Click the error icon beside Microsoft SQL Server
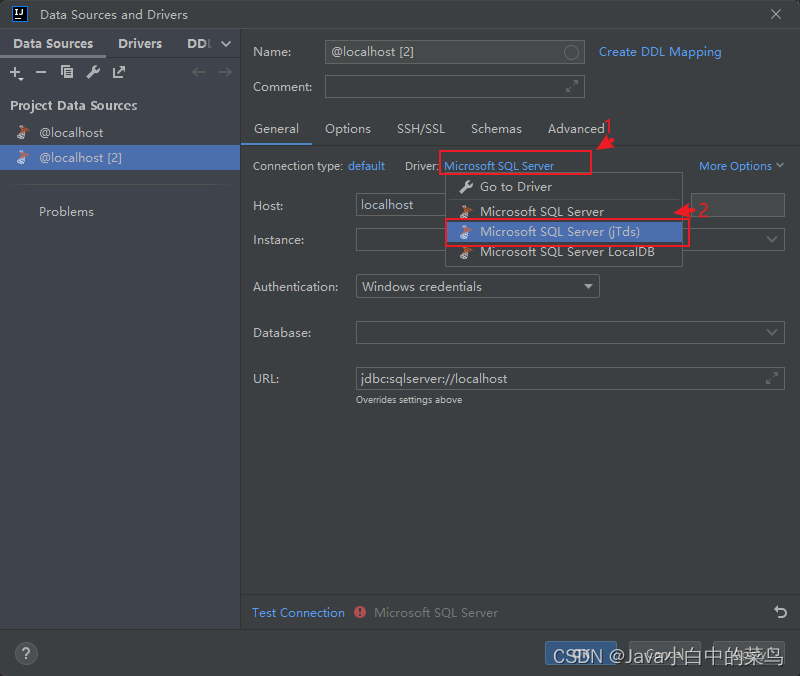The height and width of the screenshot is (676, 800). click(x=358, y=612)
